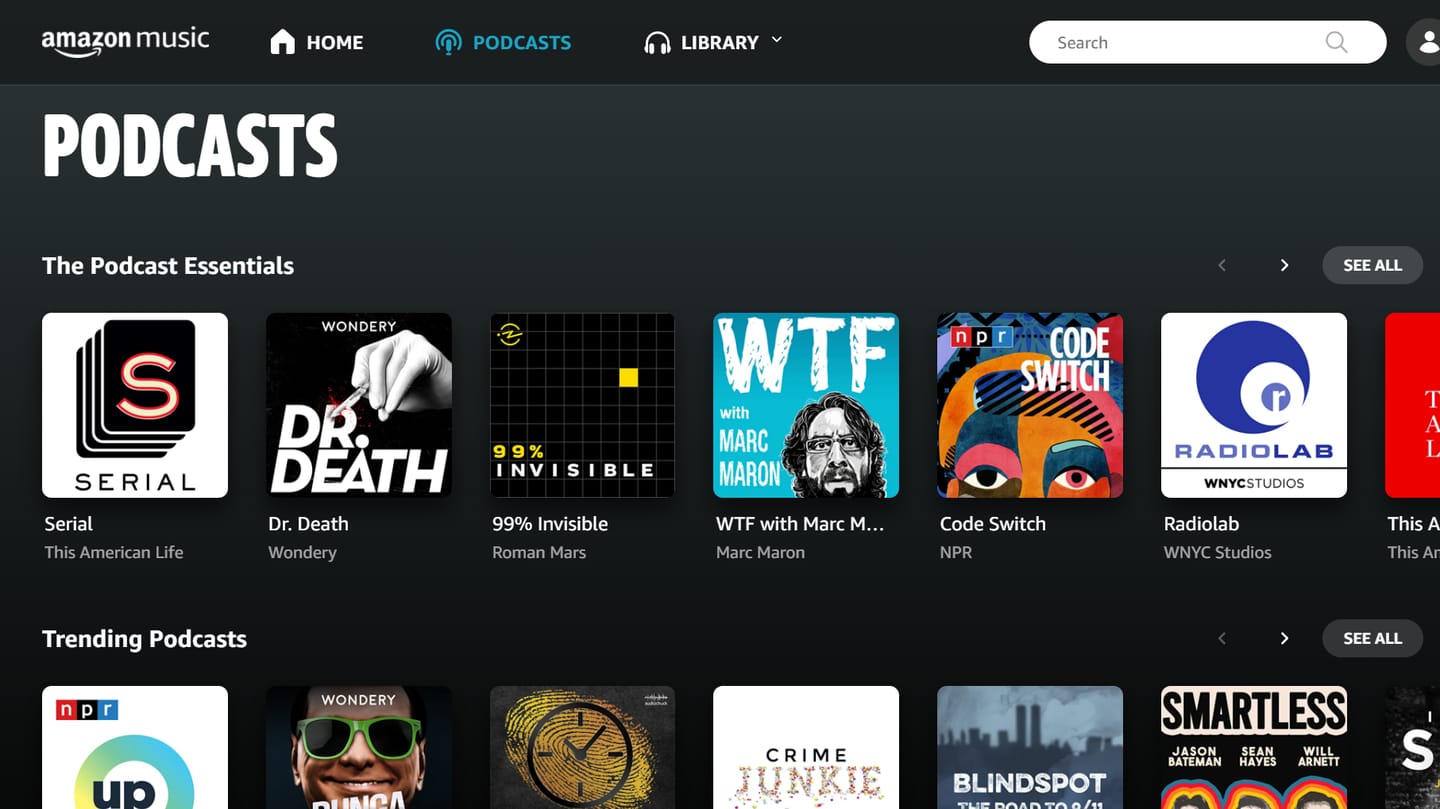Click the Dr. Death title link
The image size is (1440, 809).
308,524
